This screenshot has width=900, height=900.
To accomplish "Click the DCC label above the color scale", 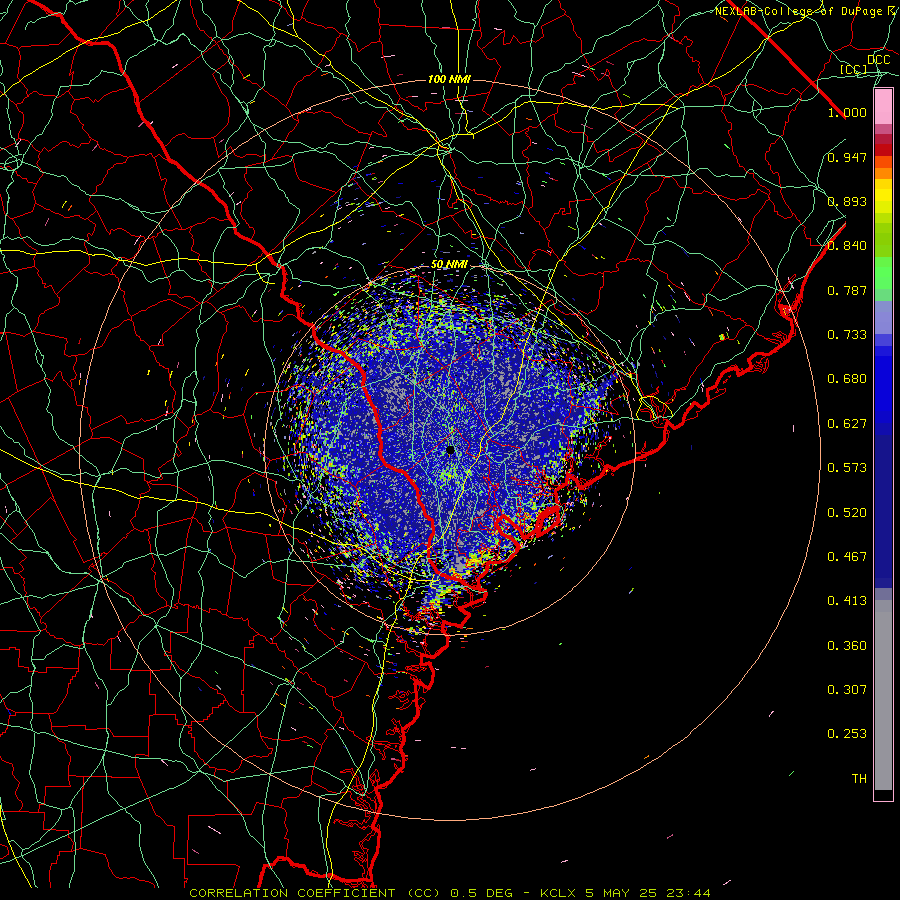I will click(879, 60).
